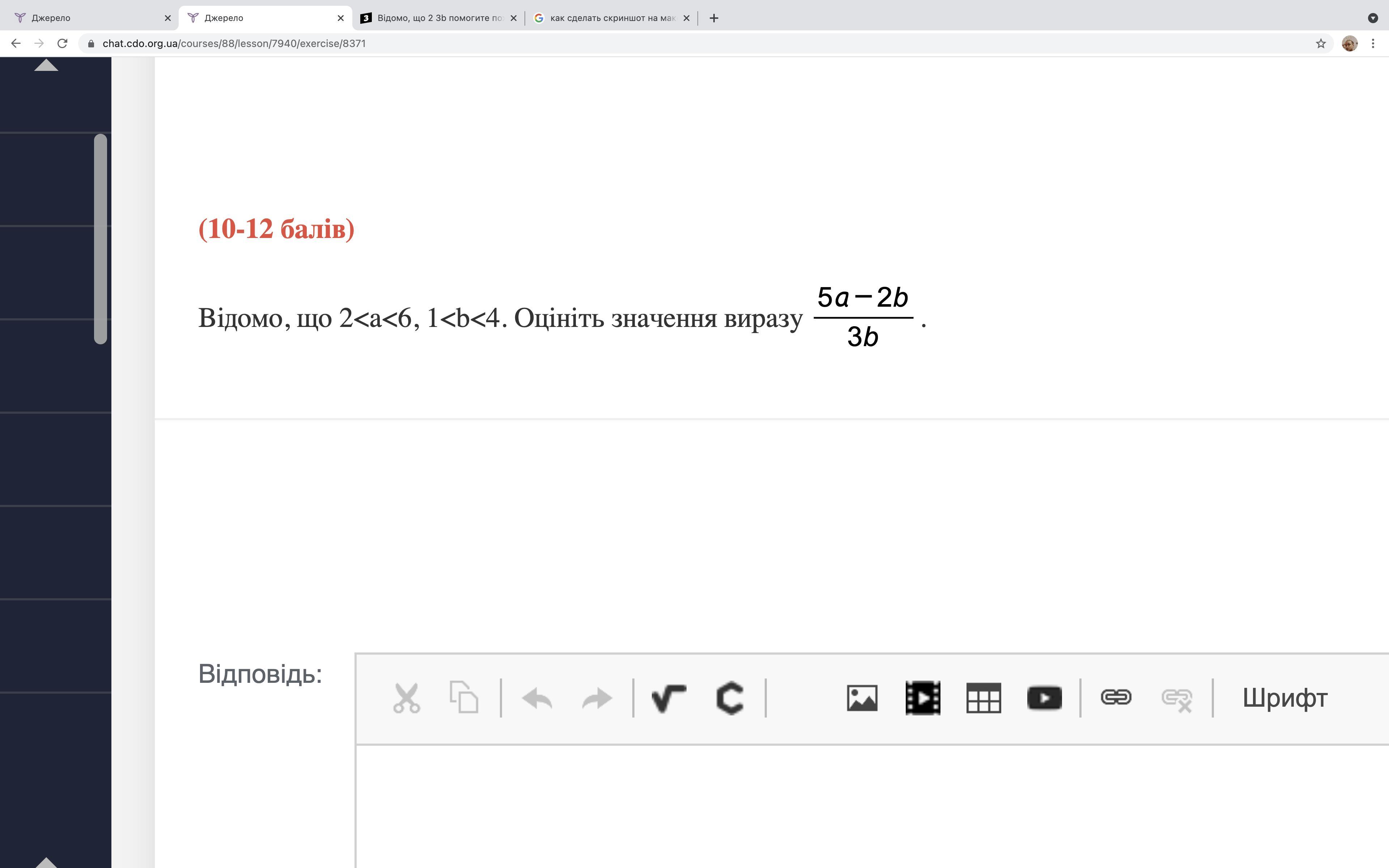Open Chrome tab search dropdown arrow

click(x=1373, y=18)
